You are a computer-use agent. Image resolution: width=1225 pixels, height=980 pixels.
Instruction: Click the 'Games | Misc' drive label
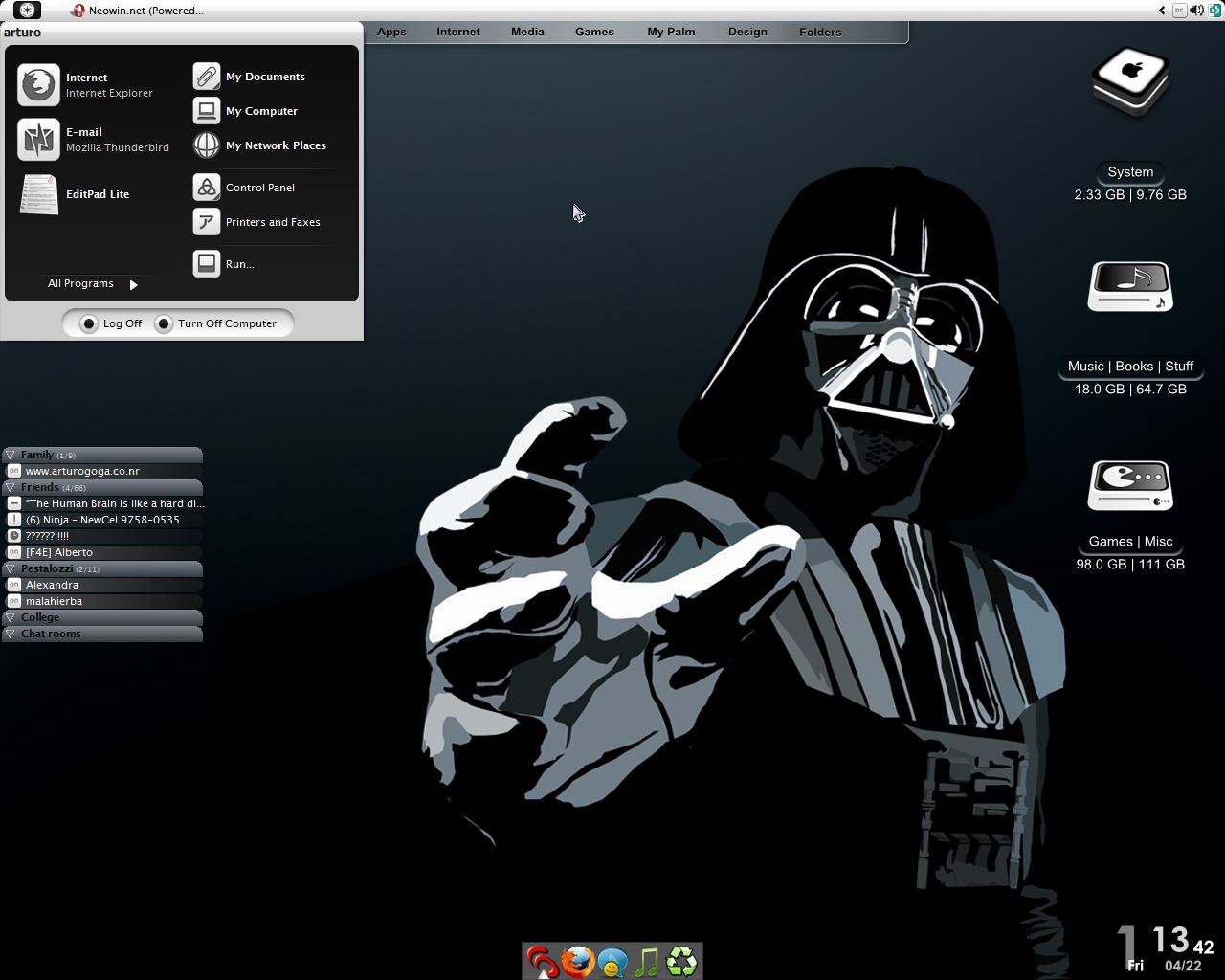pyautogui.click(x=1130, y=542)
